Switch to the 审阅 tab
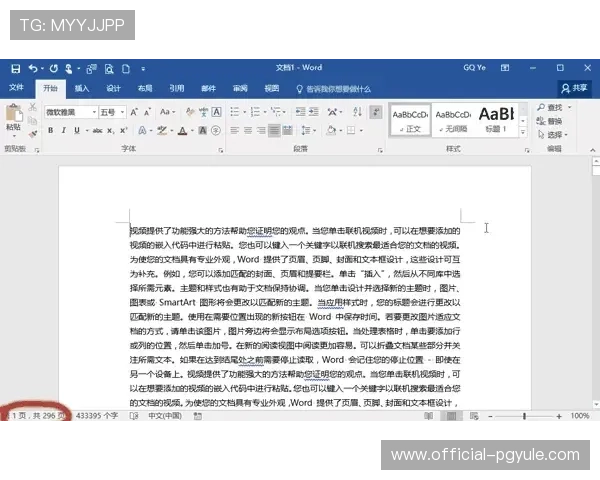The width and height of the screenshot is (600, 480). coord(240,88)
